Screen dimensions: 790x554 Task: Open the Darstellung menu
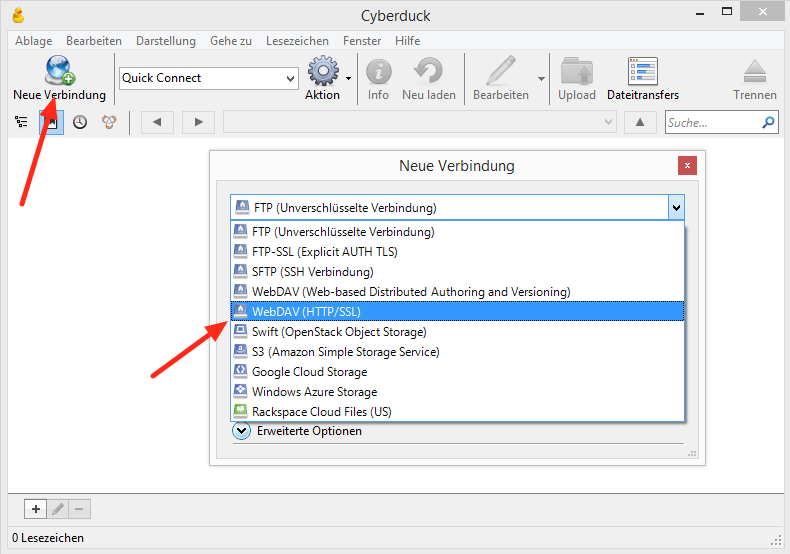point(166,41)
